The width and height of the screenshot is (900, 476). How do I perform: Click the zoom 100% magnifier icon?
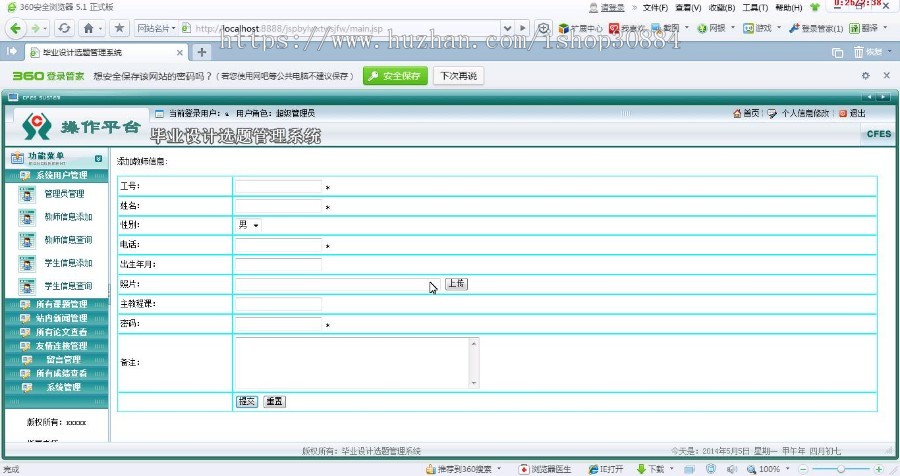[751, 469]
